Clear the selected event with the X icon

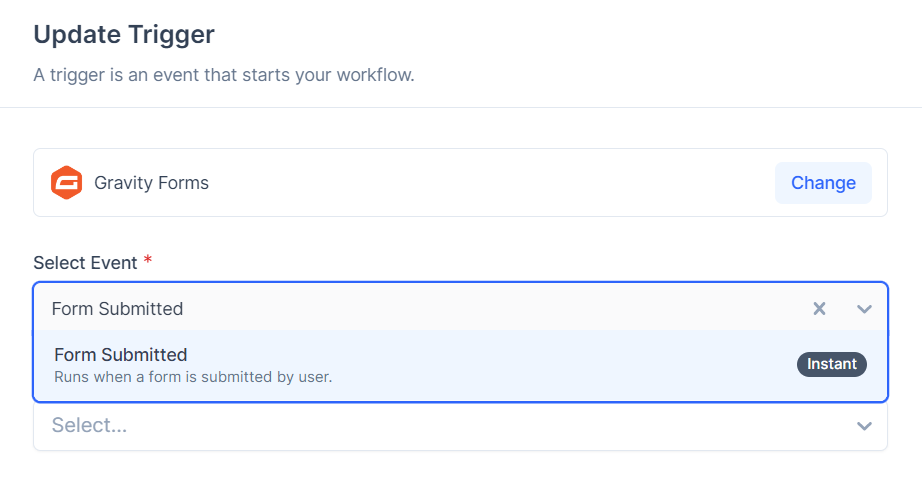819,309
